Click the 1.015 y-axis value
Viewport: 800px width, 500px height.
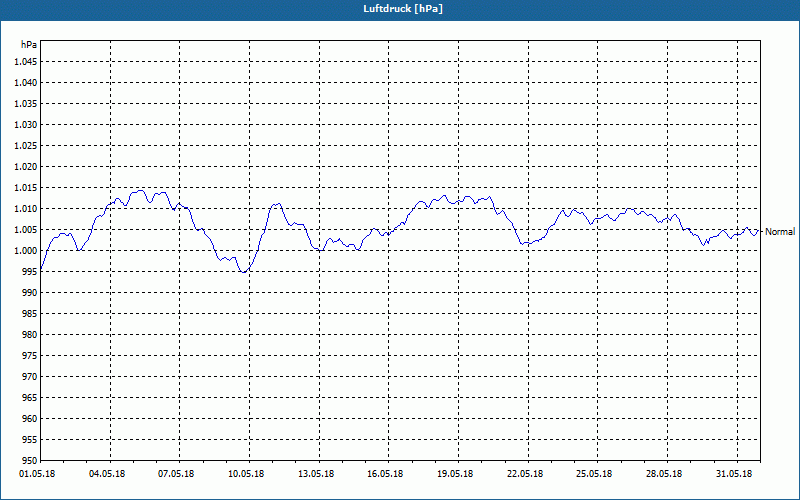[x=27, y=188]
